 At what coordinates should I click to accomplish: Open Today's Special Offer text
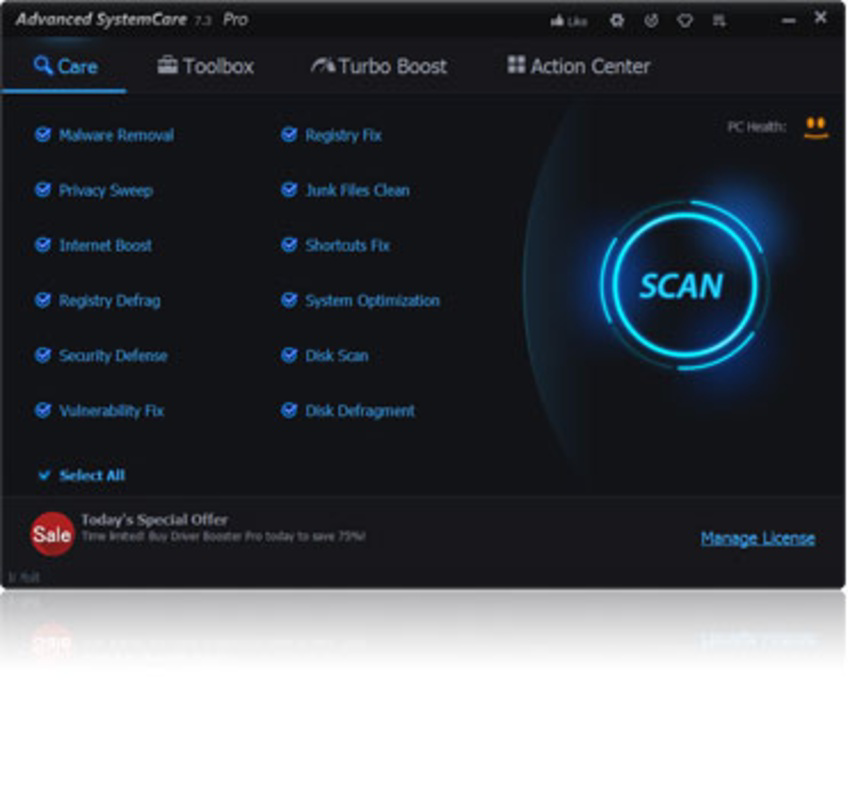(x=154, y=519)
